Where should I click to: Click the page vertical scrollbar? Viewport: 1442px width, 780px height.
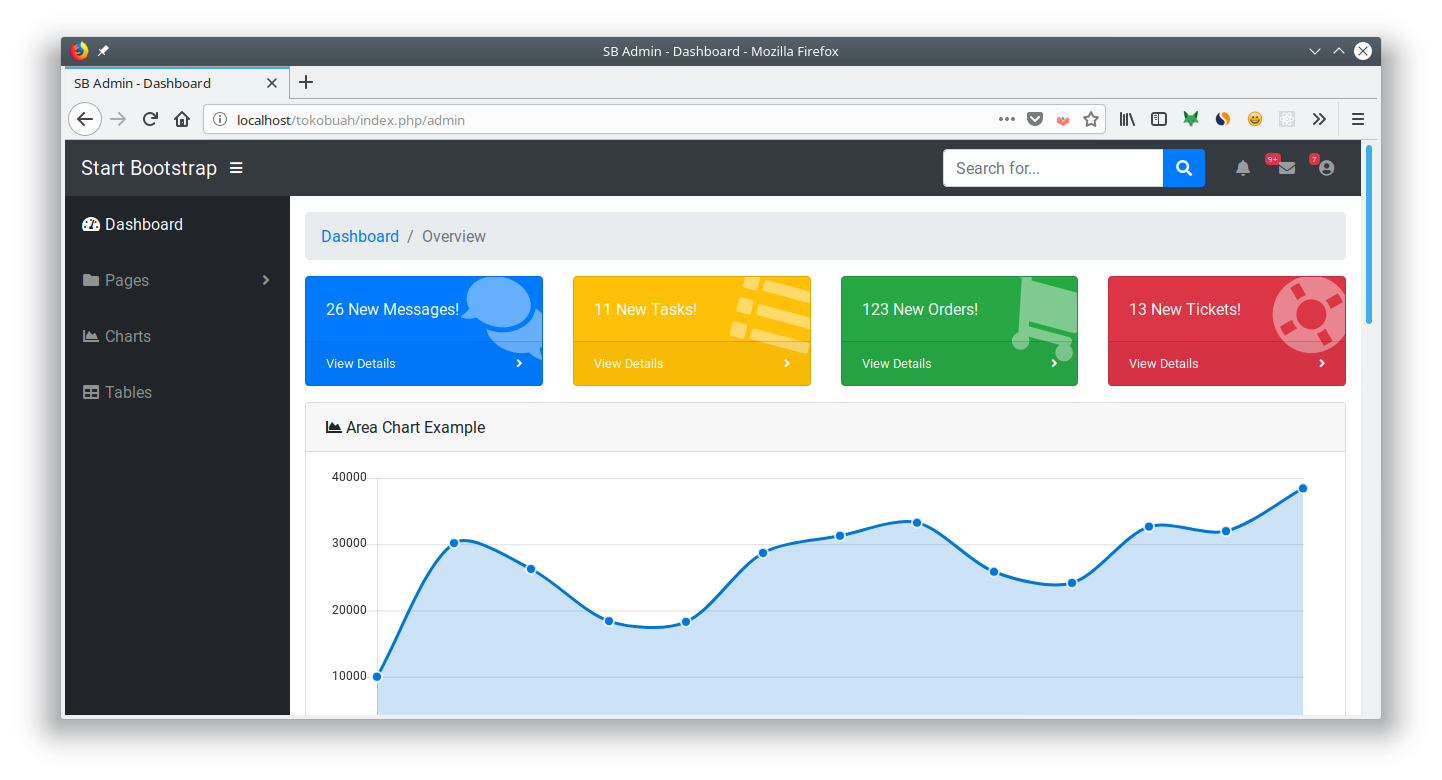[1369, 236]
